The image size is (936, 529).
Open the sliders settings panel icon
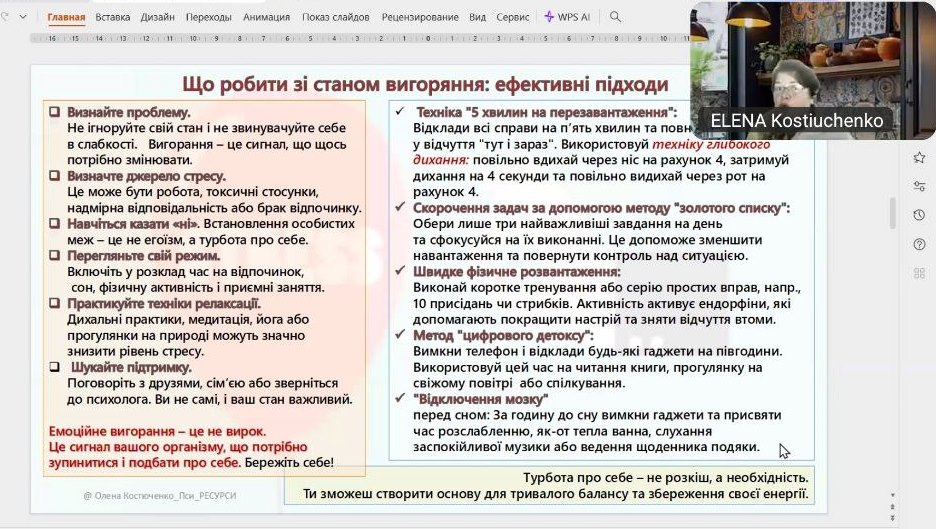tap(919, 186)
